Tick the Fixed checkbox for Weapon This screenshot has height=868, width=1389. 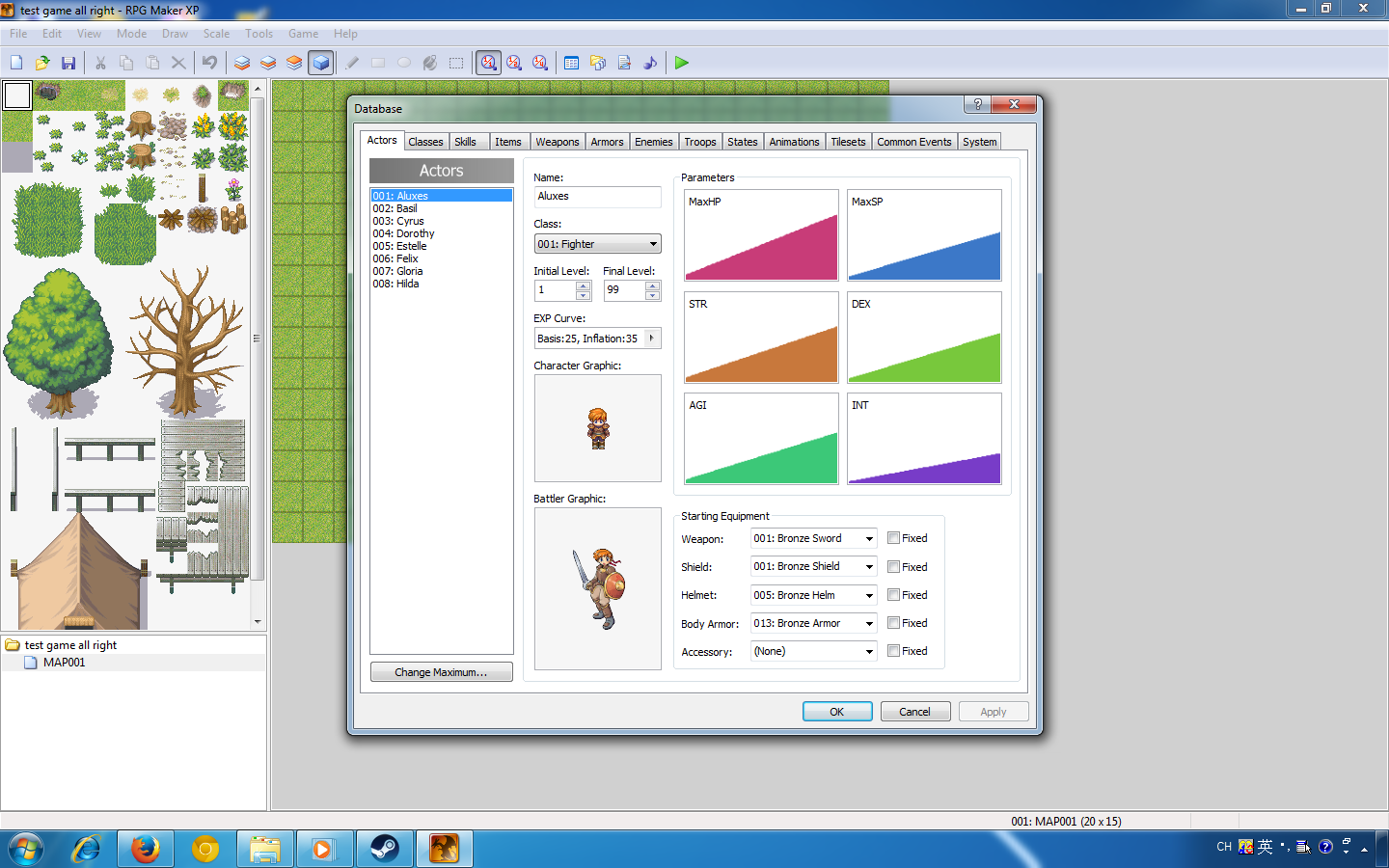893,538
